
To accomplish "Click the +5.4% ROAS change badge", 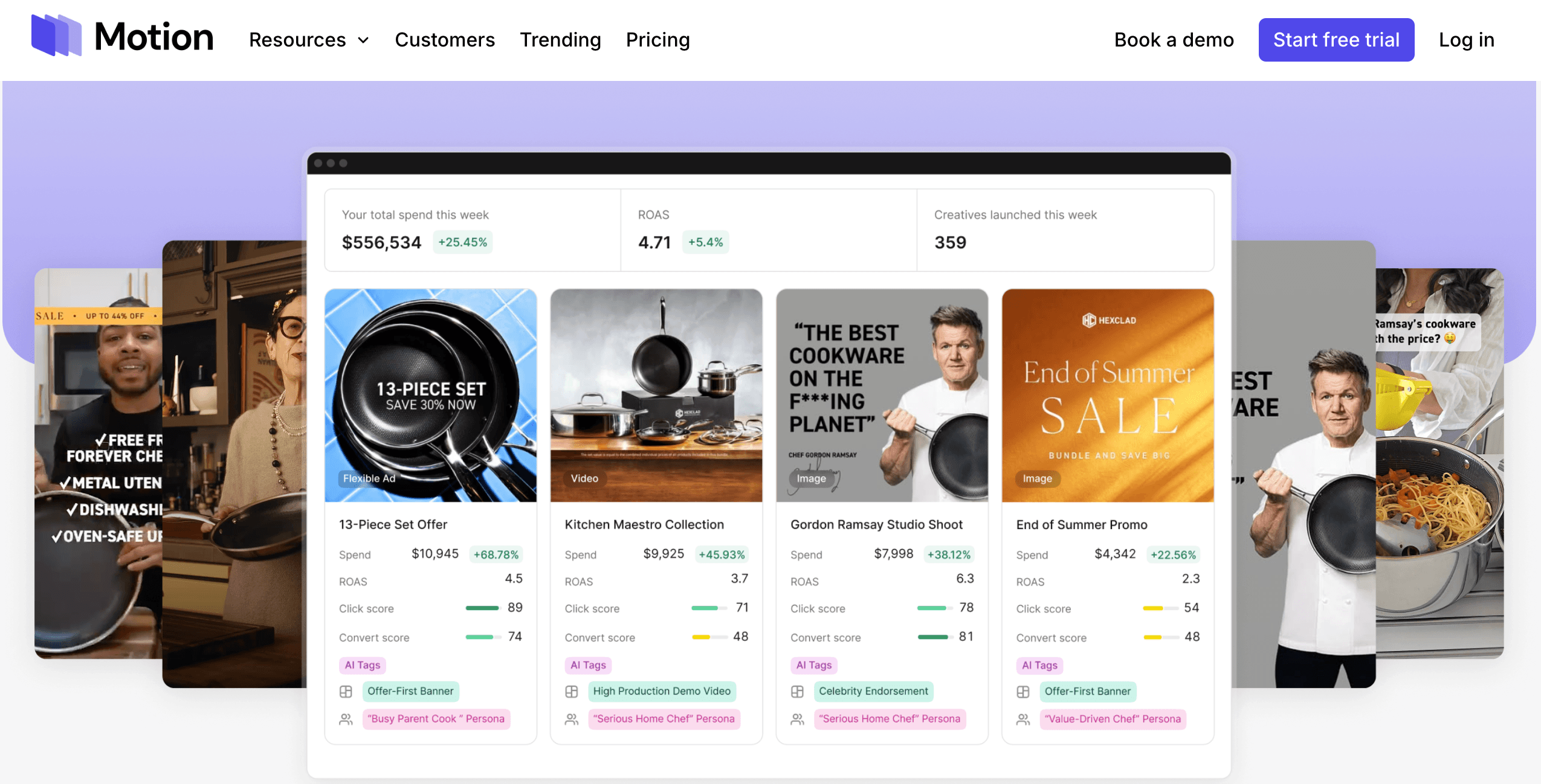I will point(705,242).
